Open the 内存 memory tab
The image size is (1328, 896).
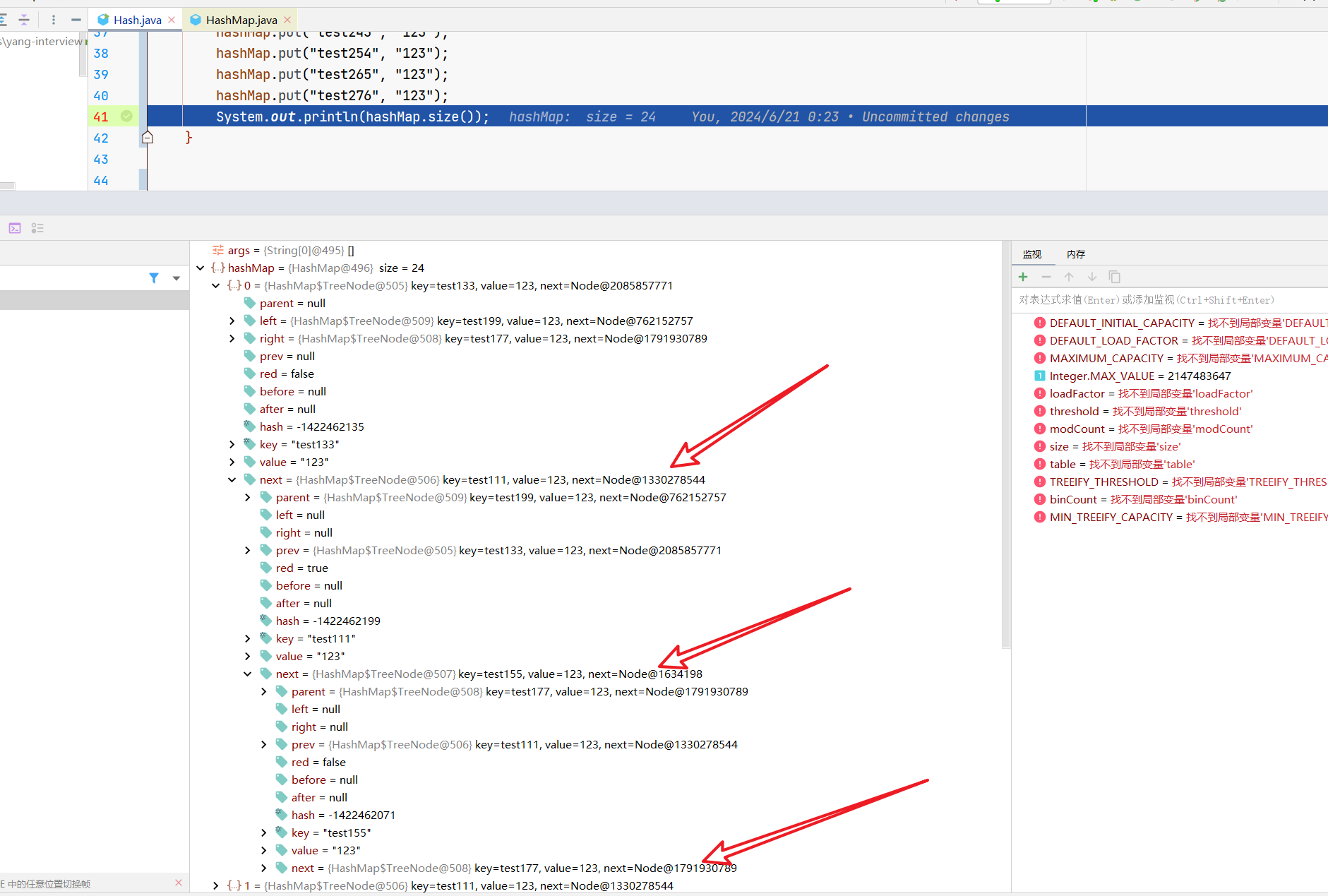[1076, 254]
